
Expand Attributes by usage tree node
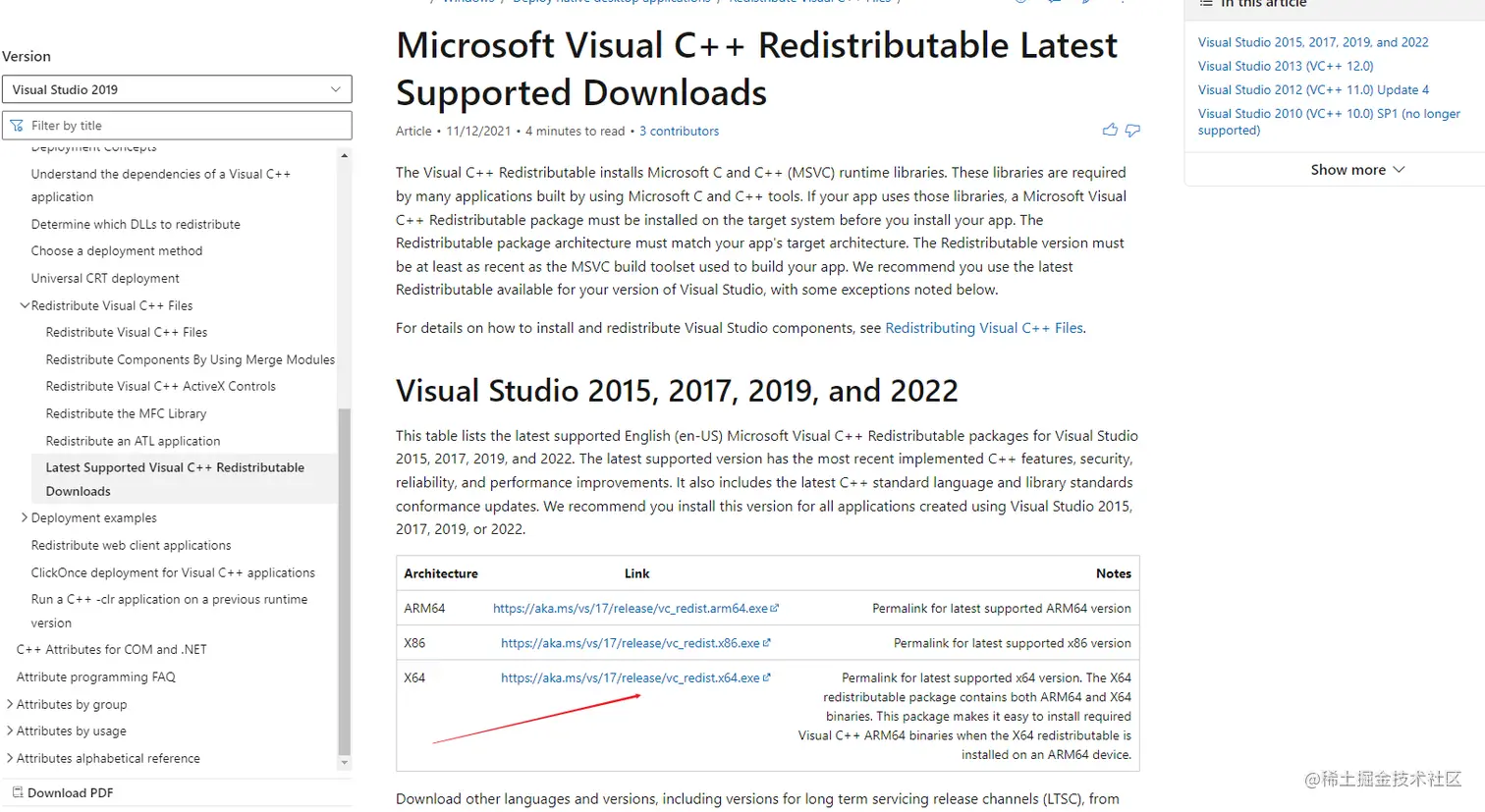click(x=10, y=731)
